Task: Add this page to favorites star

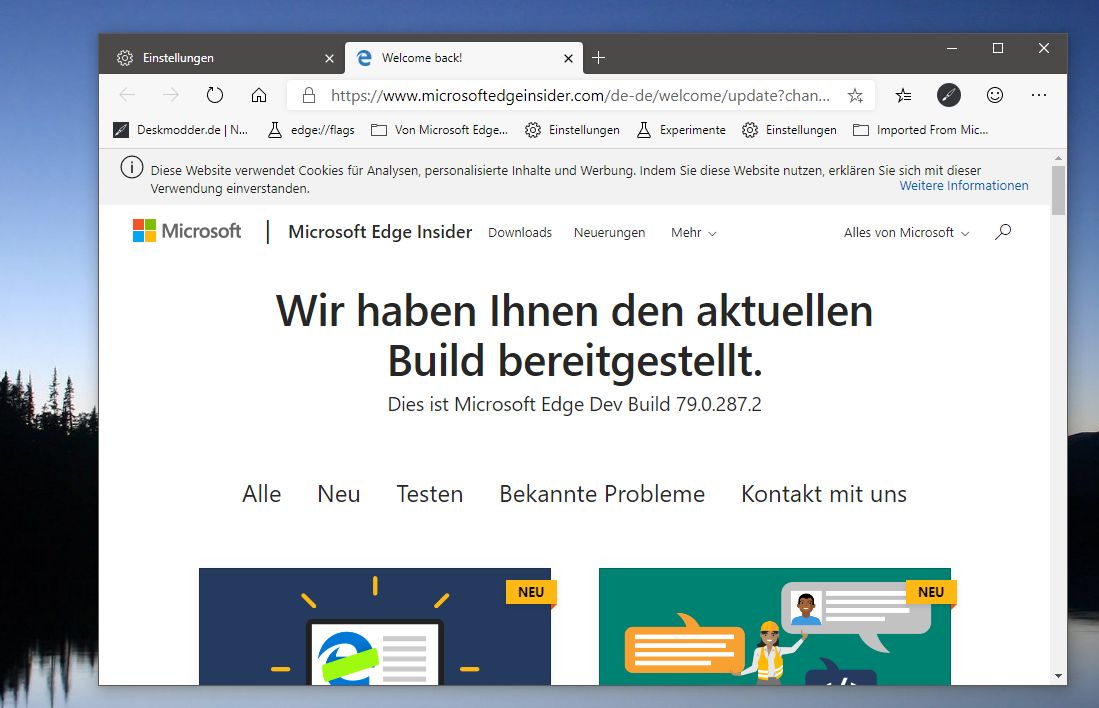Action: pyautogui.click(x=855, y=95)
